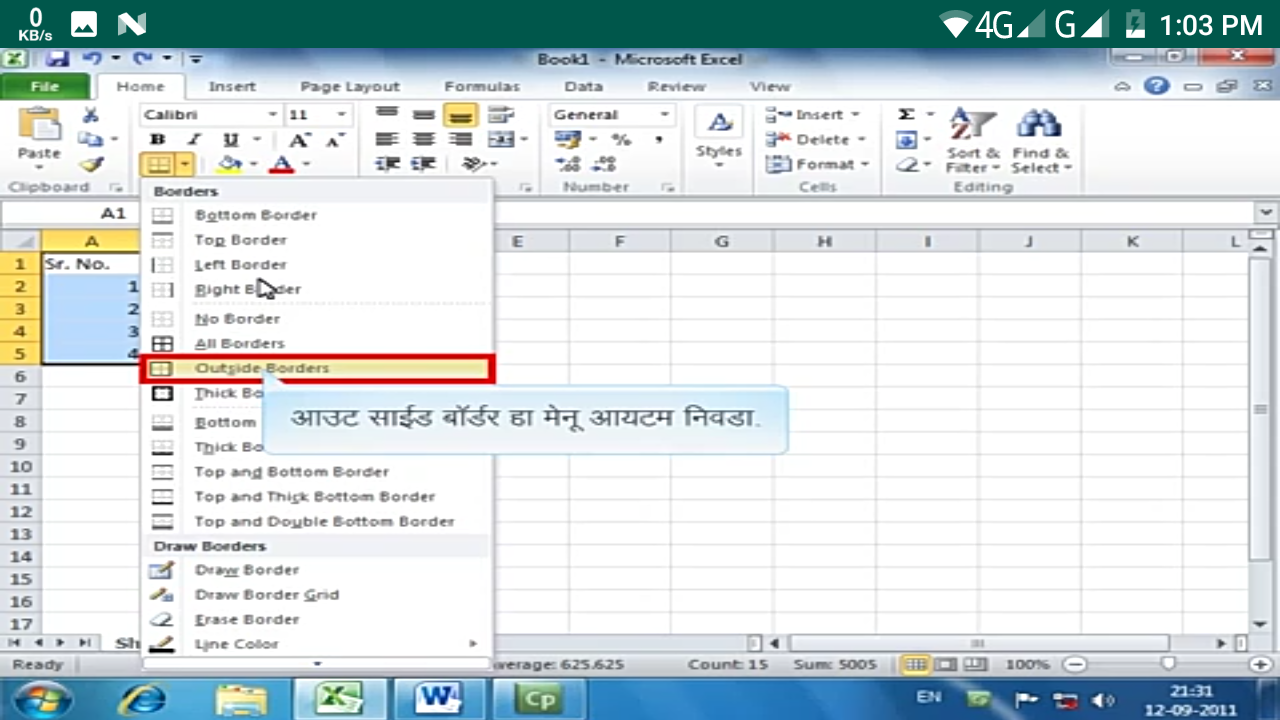Open Word from the Windows taskbar
The height and width of the screenshot is (720, 1280).
click(x=438, y=698)
